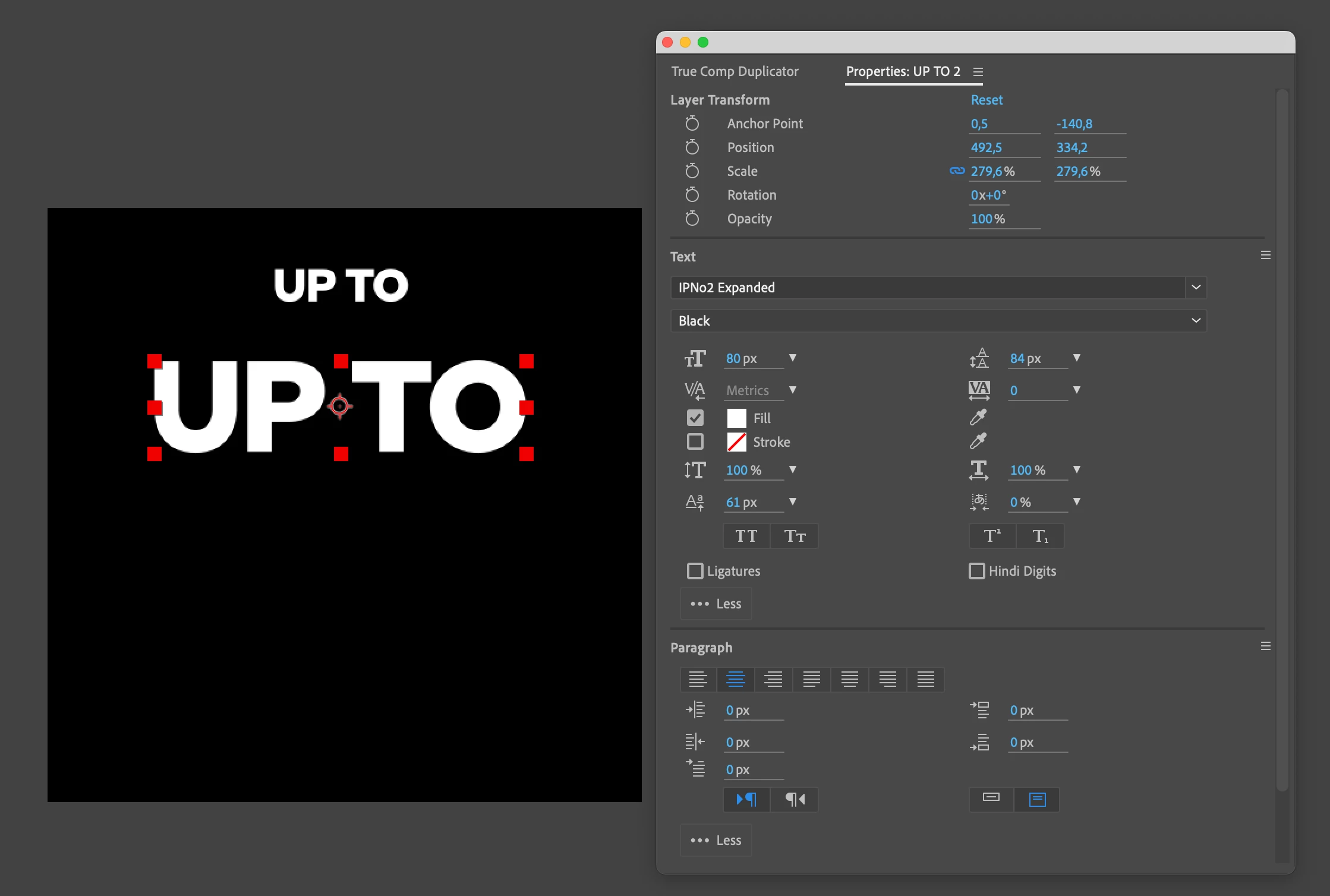Select center text alignment
Screen dimensions: 1330x896
pyautogui.click(x=735, y=679)
